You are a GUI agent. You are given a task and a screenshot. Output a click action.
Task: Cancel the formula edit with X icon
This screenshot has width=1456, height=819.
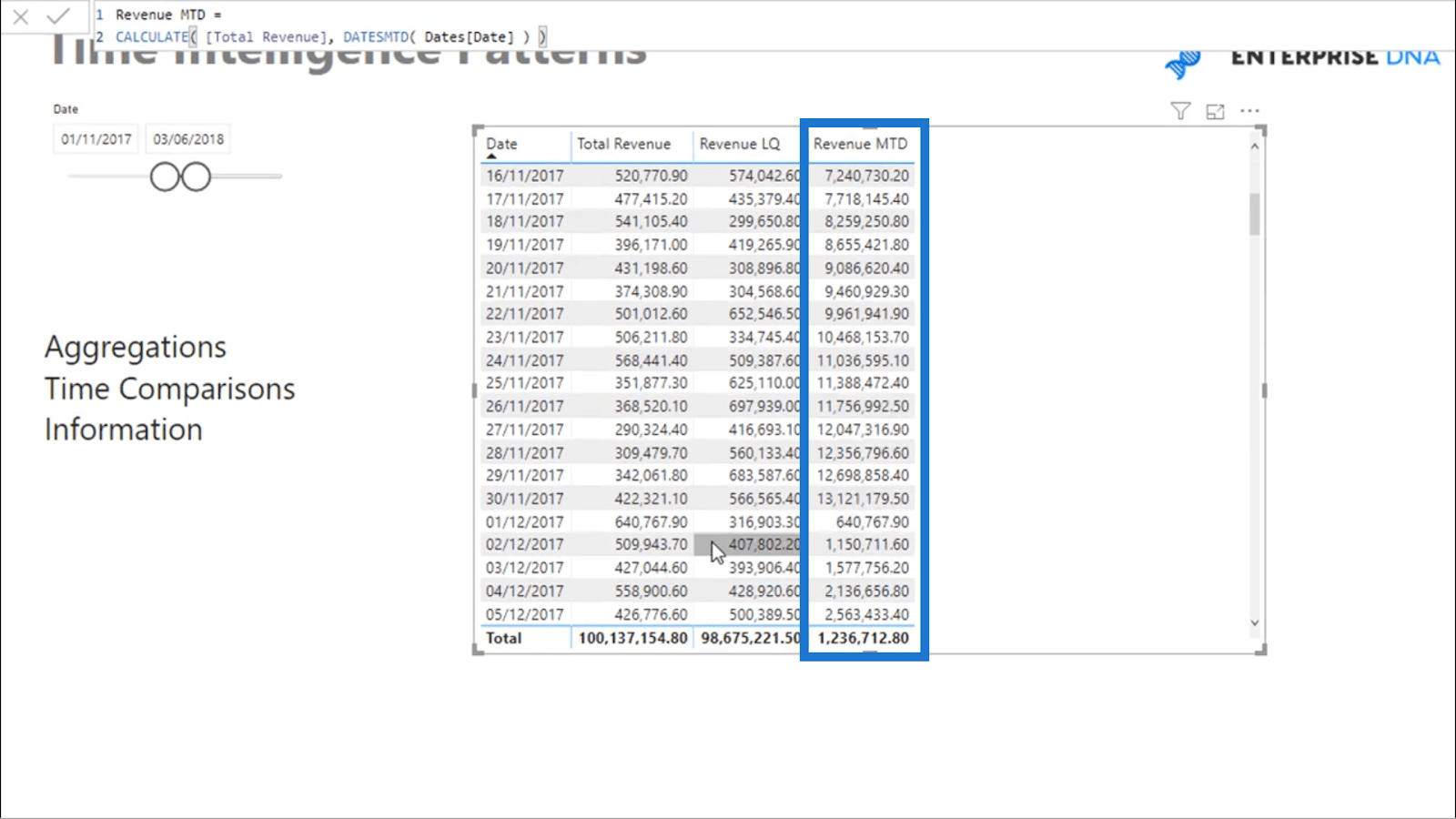[x=21, y=16]
